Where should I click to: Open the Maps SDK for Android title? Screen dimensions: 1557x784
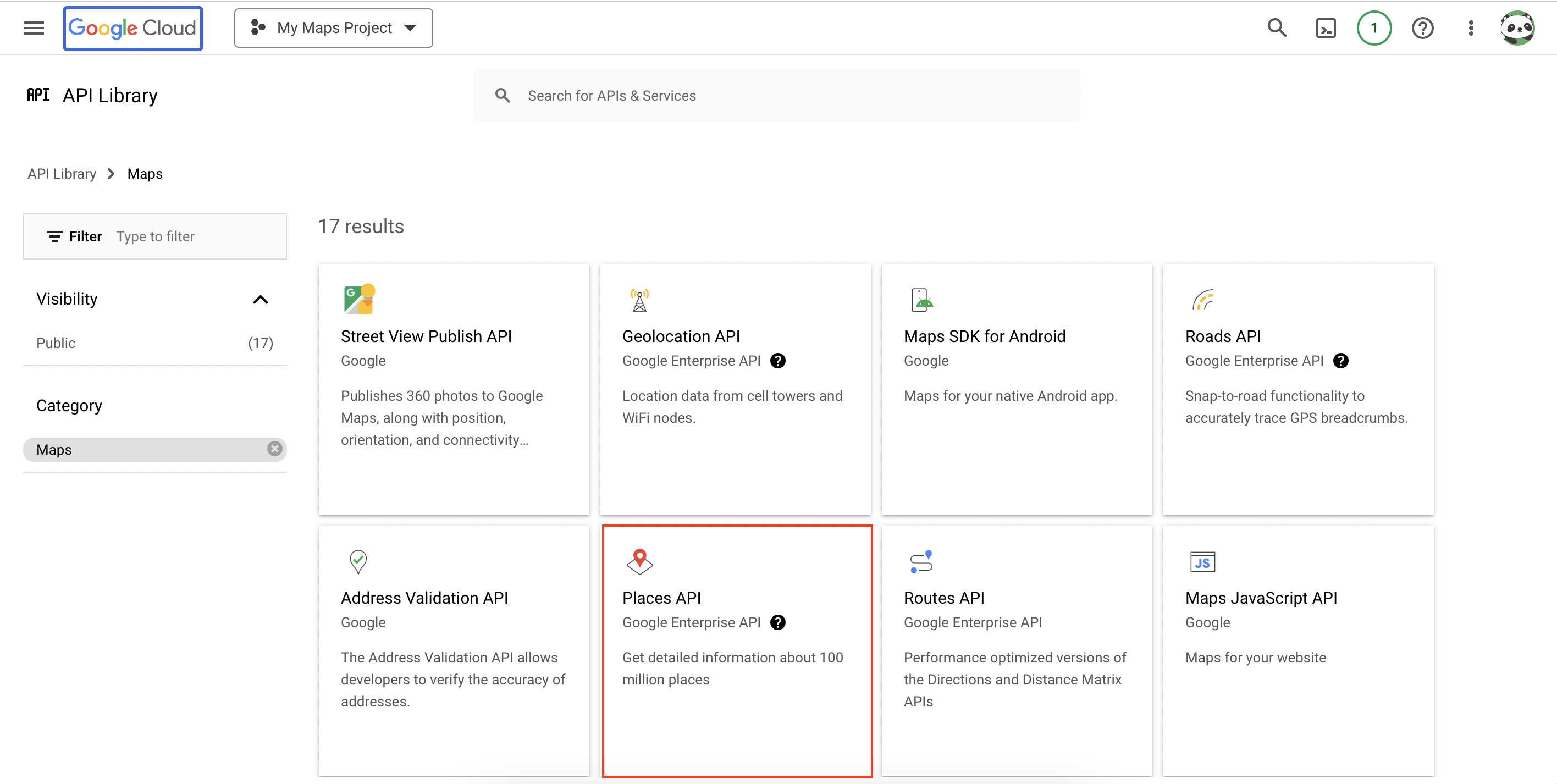(x=984, y=336)
